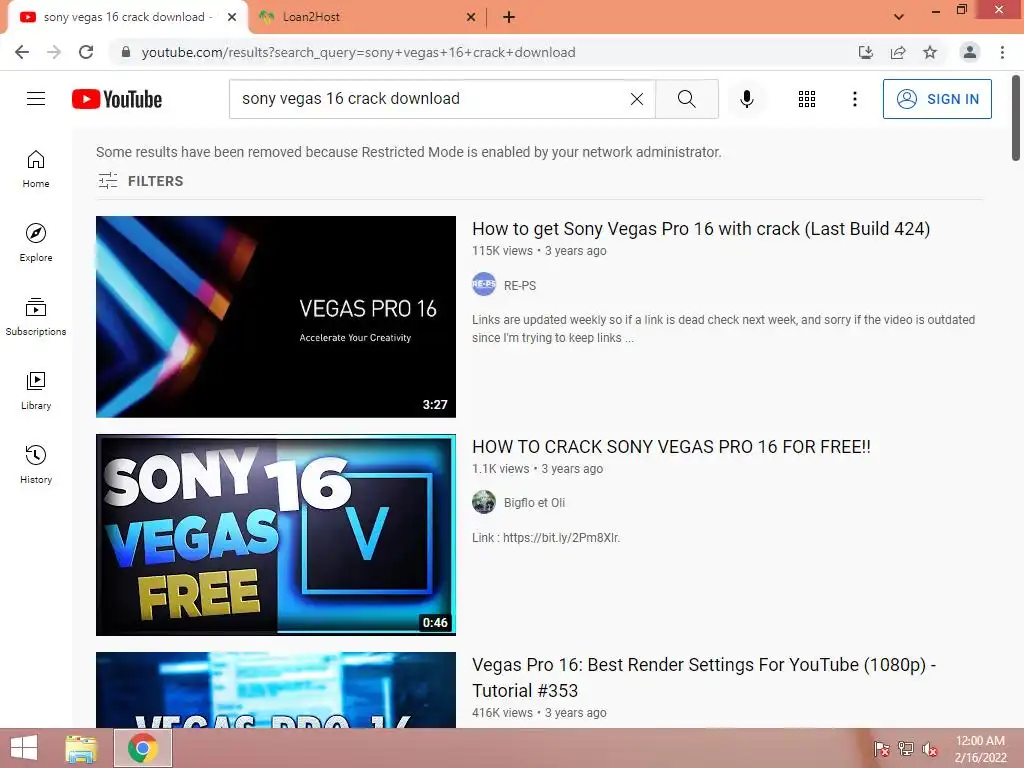
Task: Select the sony vegas 16 crack download tab
Action: (x=127, y=17)
